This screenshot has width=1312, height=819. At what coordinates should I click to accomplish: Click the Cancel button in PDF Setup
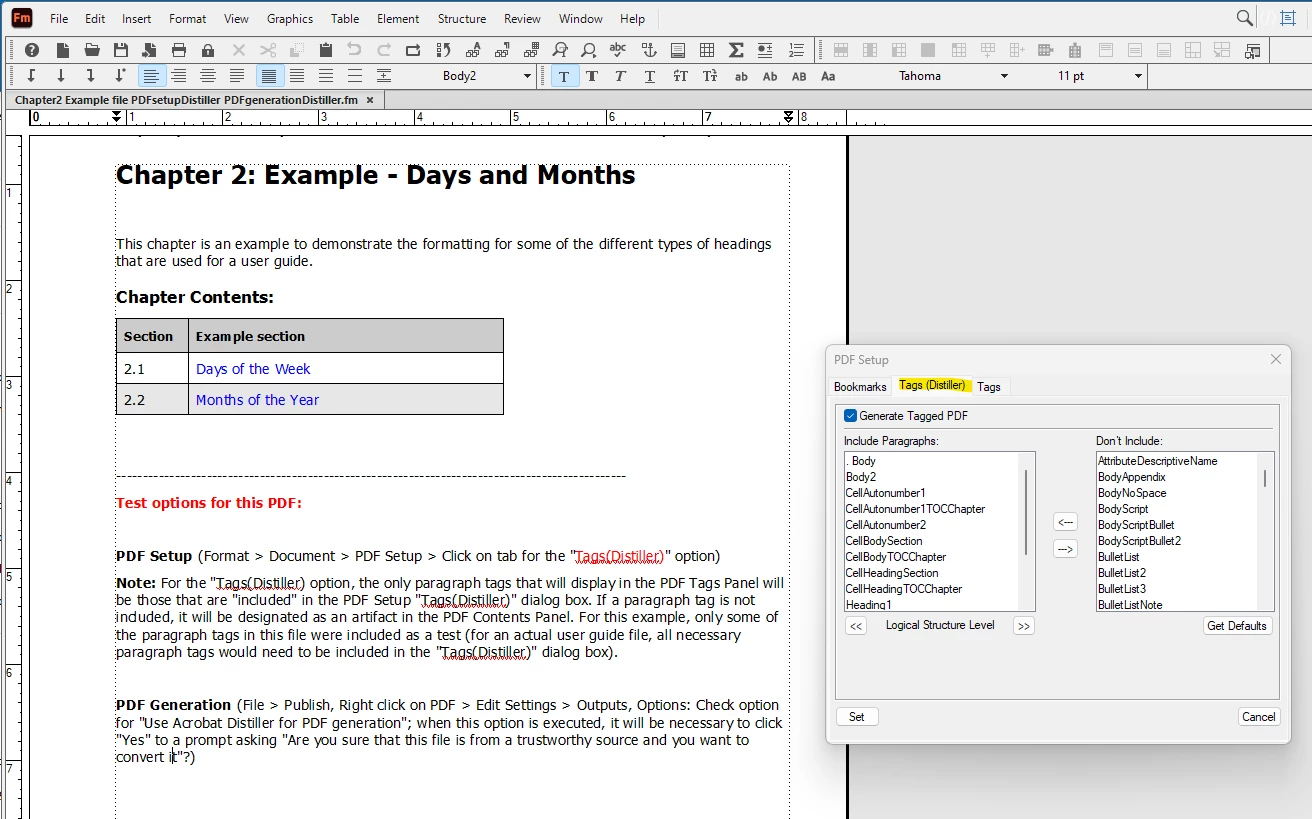click(x=1258, y=717)
